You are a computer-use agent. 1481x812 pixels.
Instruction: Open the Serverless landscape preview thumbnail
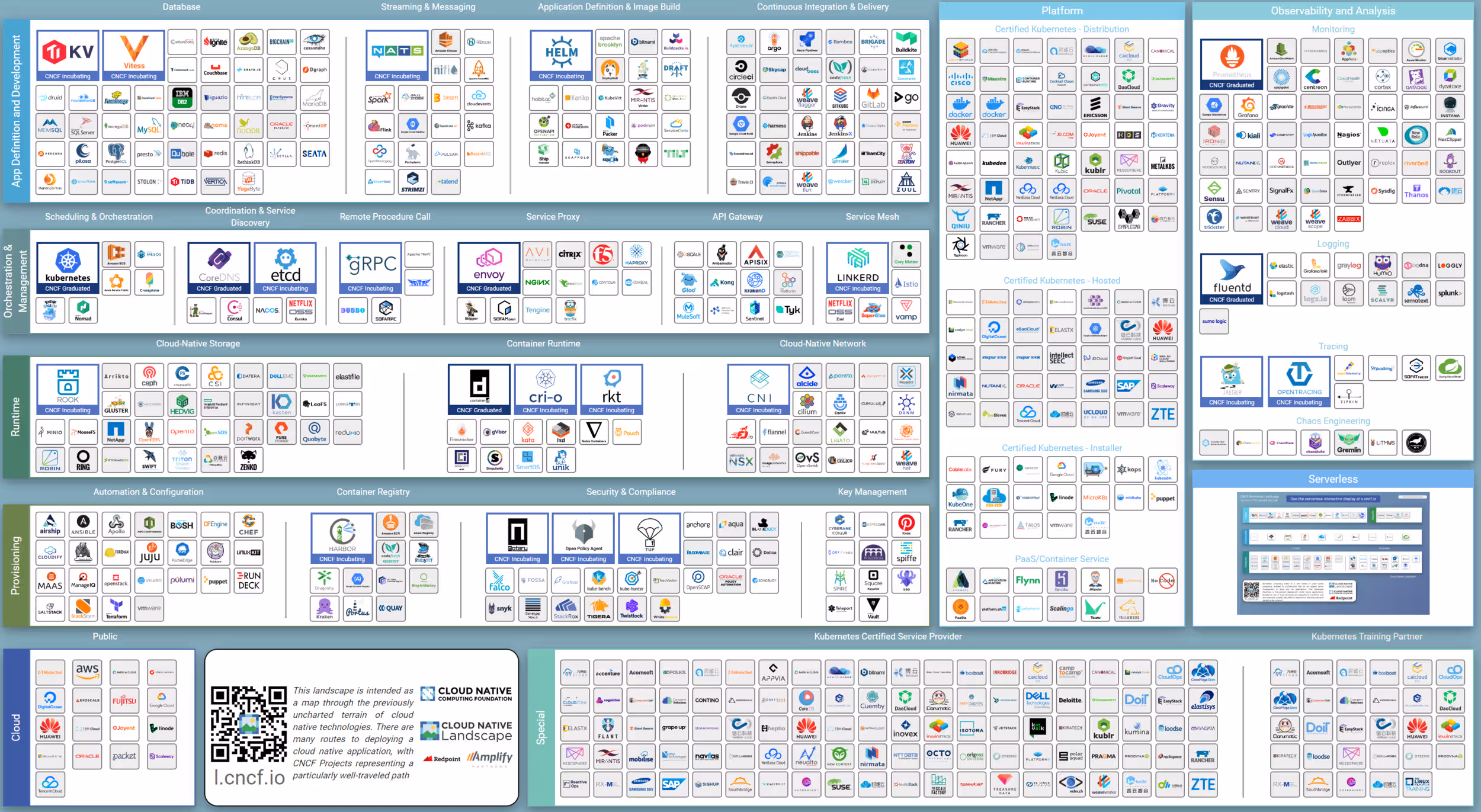click(1333, 553)
